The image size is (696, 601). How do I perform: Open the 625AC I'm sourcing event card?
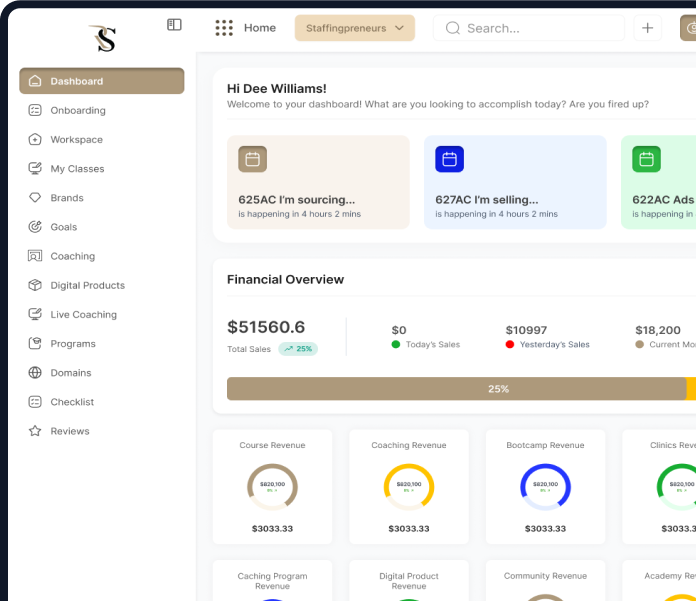[x=318, y=182]
